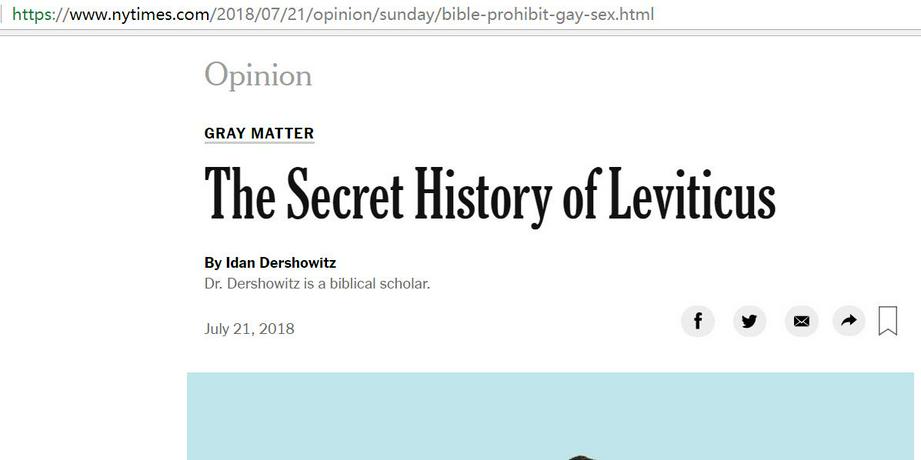
Task: Click the July 21, 2018 publication date
Action: pos(249,329)
